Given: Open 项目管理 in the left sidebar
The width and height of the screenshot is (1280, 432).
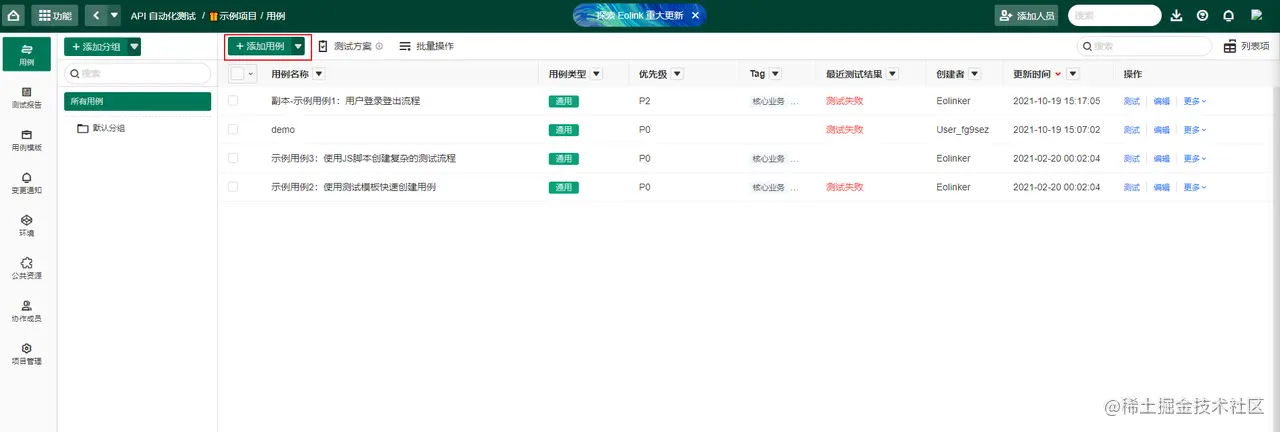Looking at the screenshot, I should (27, 354).
